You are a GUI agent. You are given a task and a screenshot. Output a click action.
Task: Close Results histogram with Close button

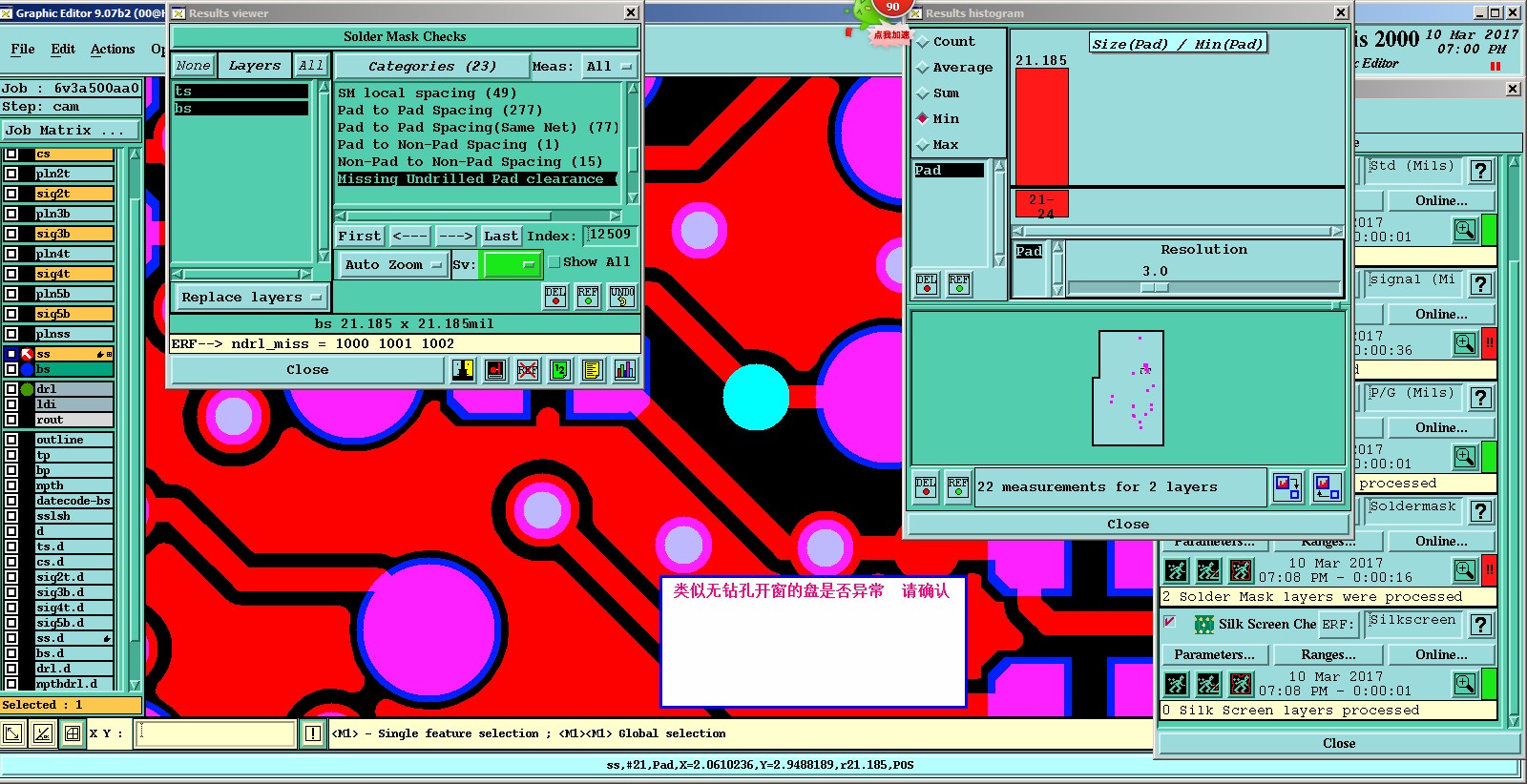pos(1128,525)
